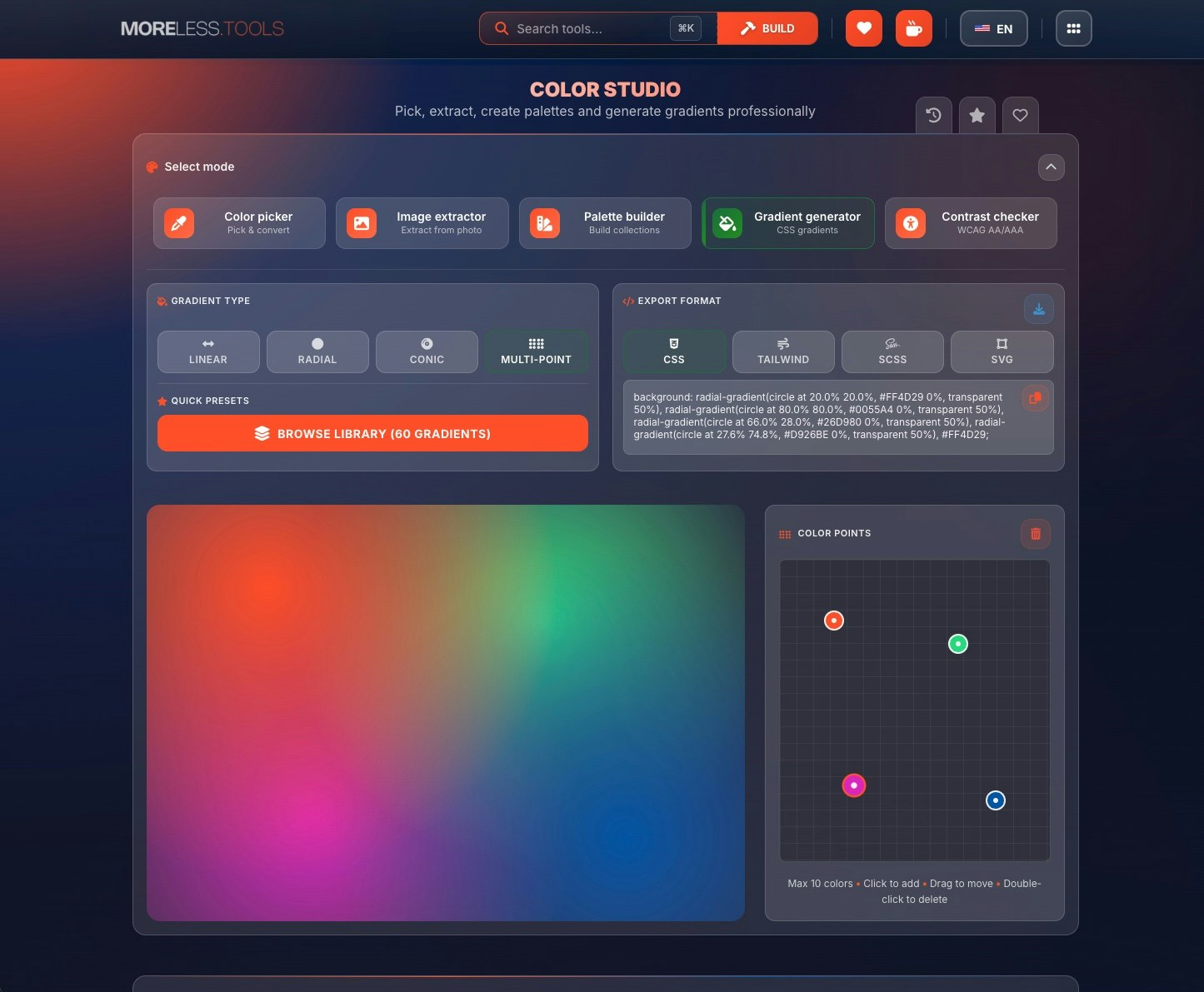The width and height of the screenshot is (1204, 992).
Task: Switch gradient type to Linear
Action: (207, 351)
